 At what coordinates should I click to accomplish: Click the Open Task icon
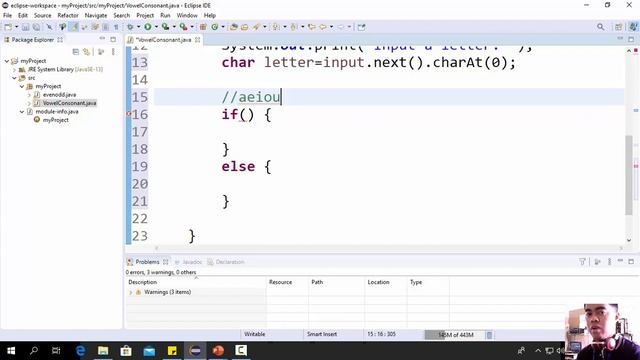(244, 27)
